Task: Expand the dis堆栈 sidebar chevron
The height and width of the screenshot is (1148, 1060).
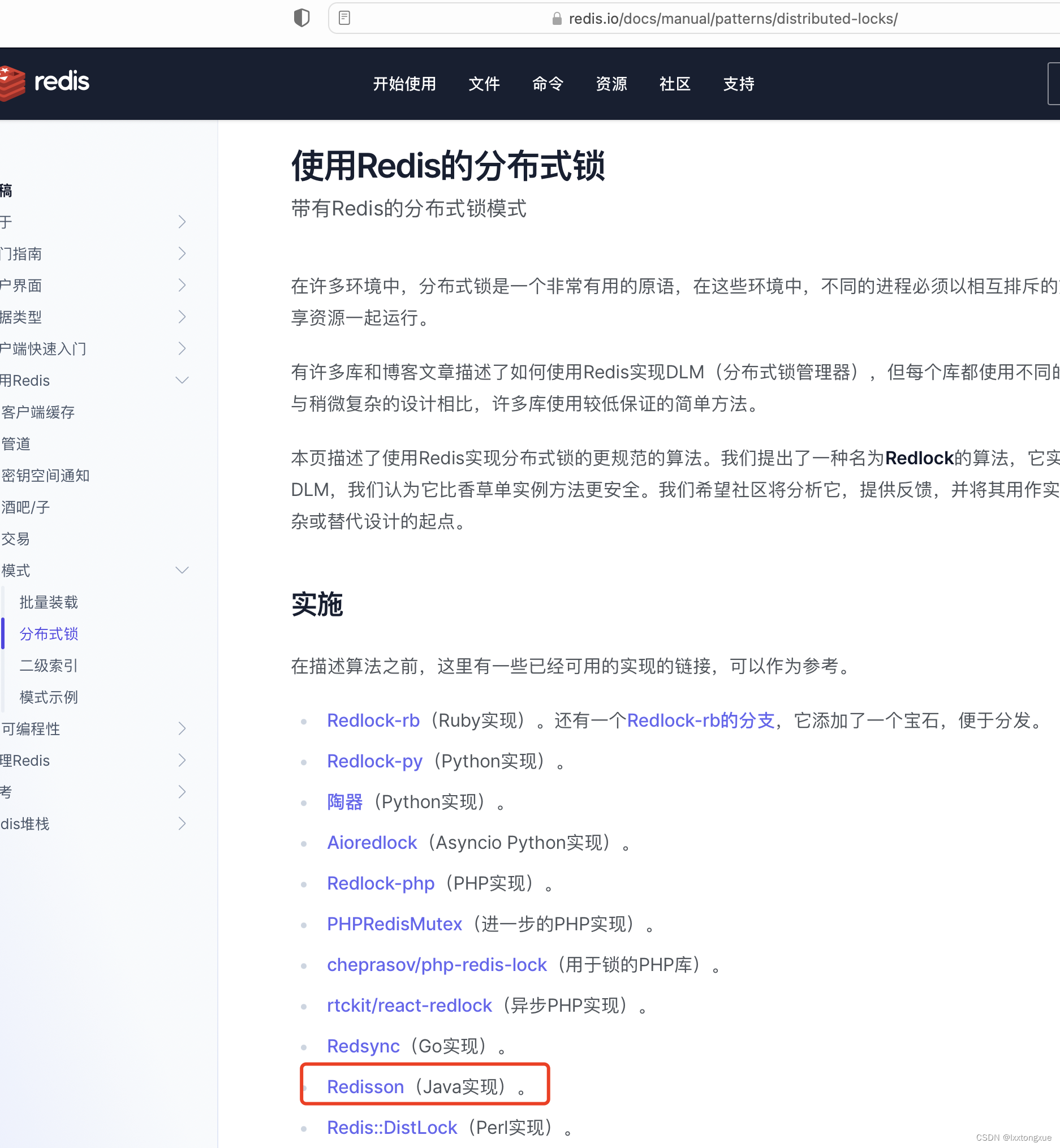Action: (182, 823)
